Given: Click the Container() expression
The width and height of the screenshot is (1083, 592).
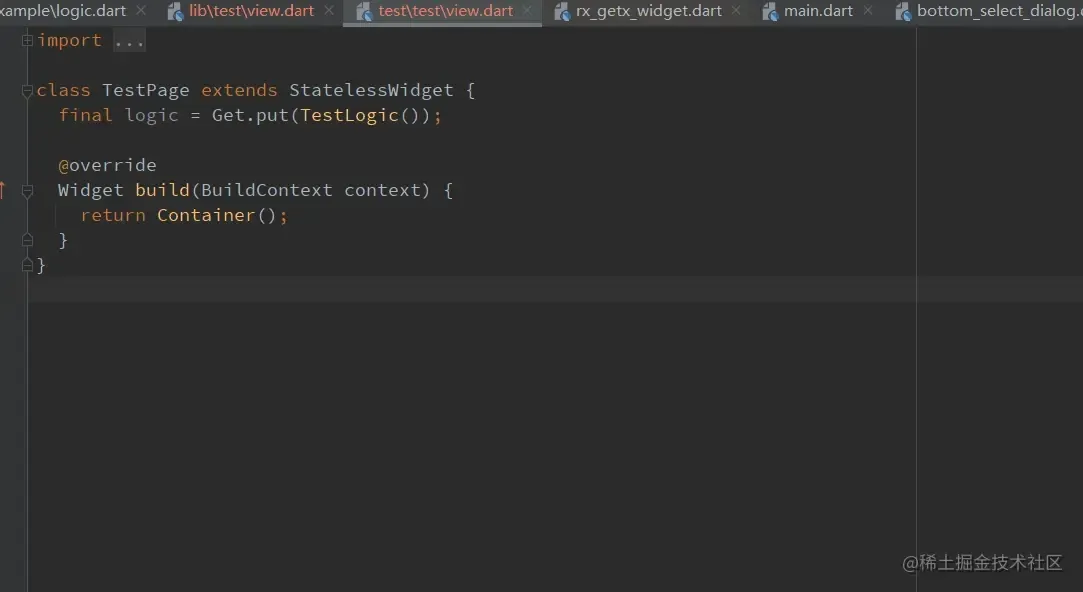Looking at the screenshot, I should pyautogui.click(x=217, y=215).
